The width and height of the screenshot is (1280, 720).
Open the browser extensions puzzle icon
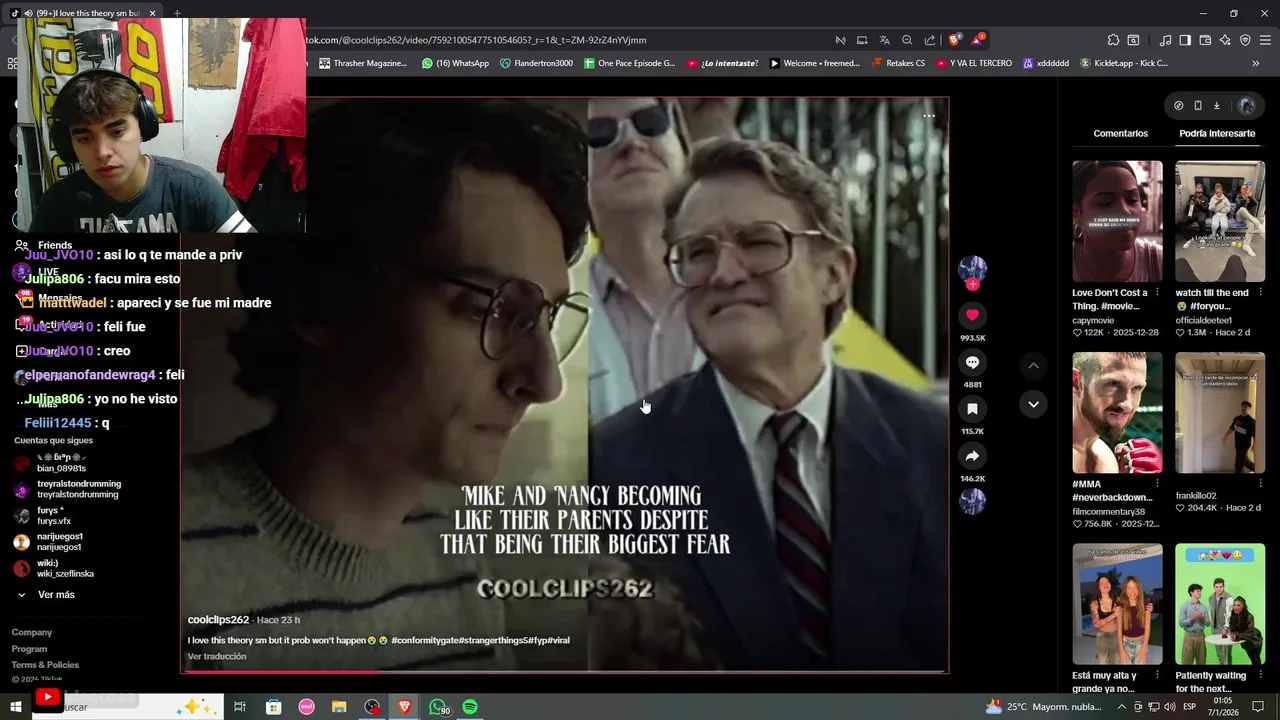coord(1113,40)
